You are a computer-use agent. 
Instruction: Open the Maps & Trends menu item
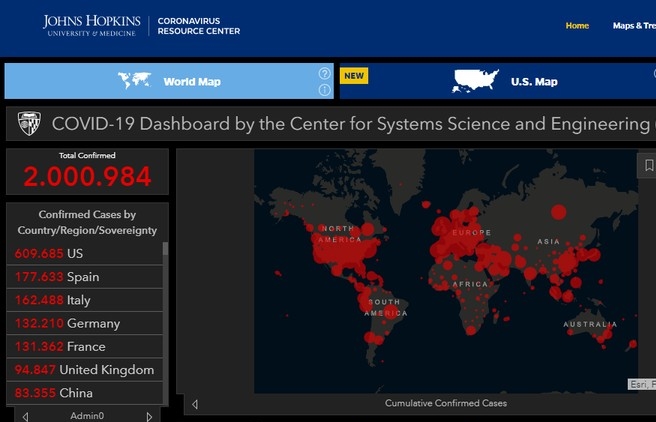(x=634, y=26)
